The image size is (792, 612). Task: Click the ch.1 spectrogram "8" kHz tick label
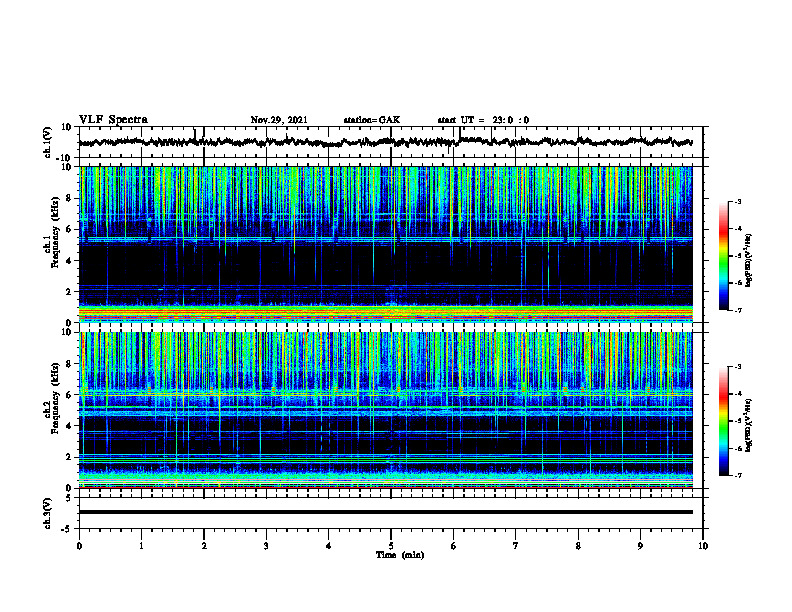coord(69,198)
